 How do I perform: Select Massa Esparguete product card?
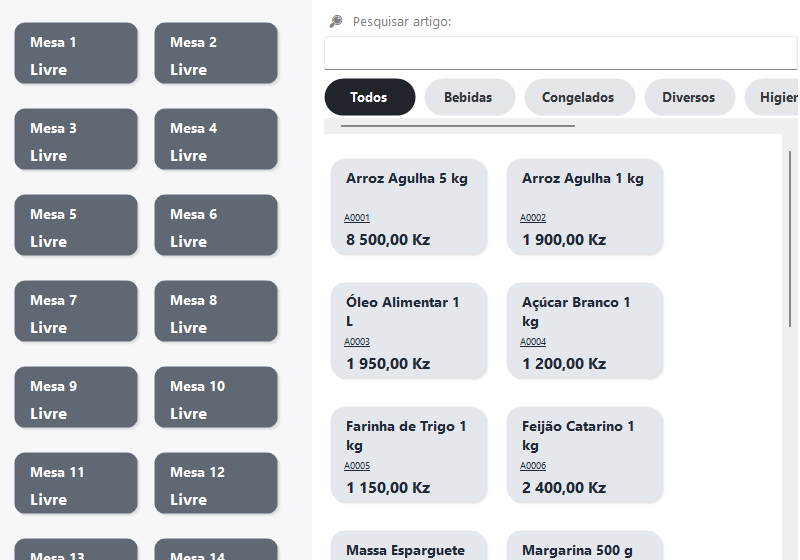[409, 545]
